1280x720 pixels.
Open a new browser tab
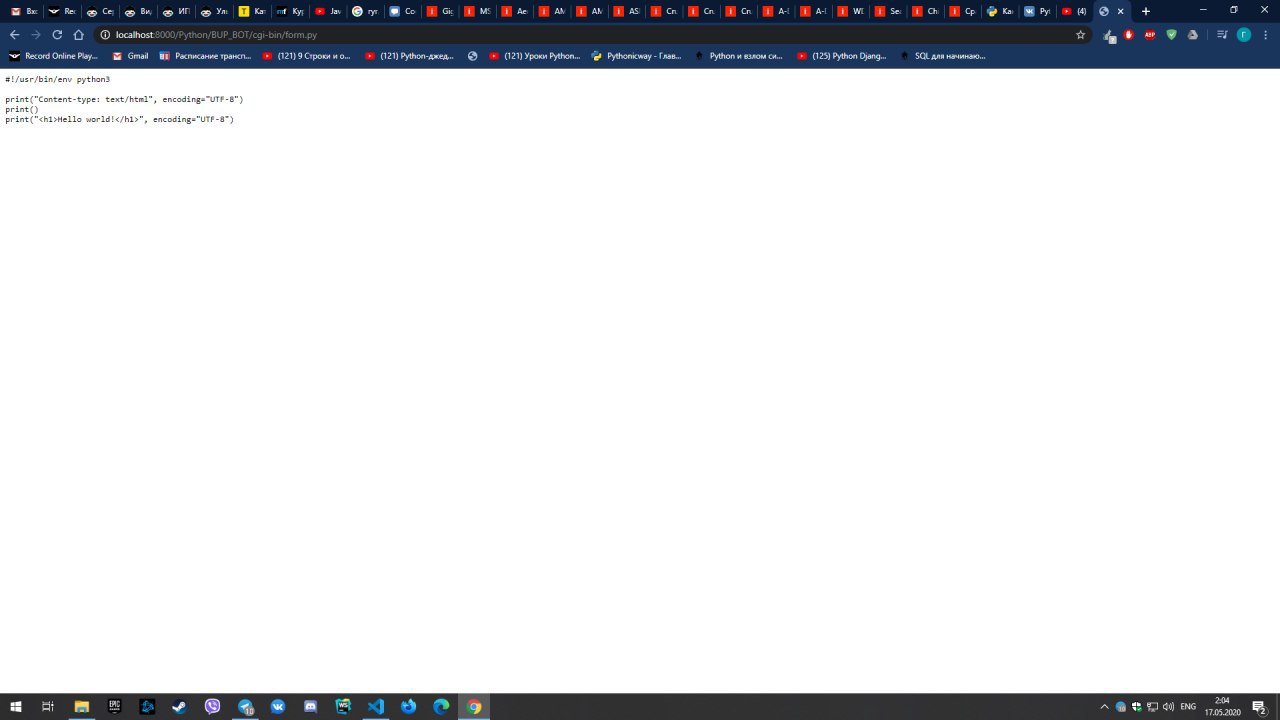point(1146,11)
